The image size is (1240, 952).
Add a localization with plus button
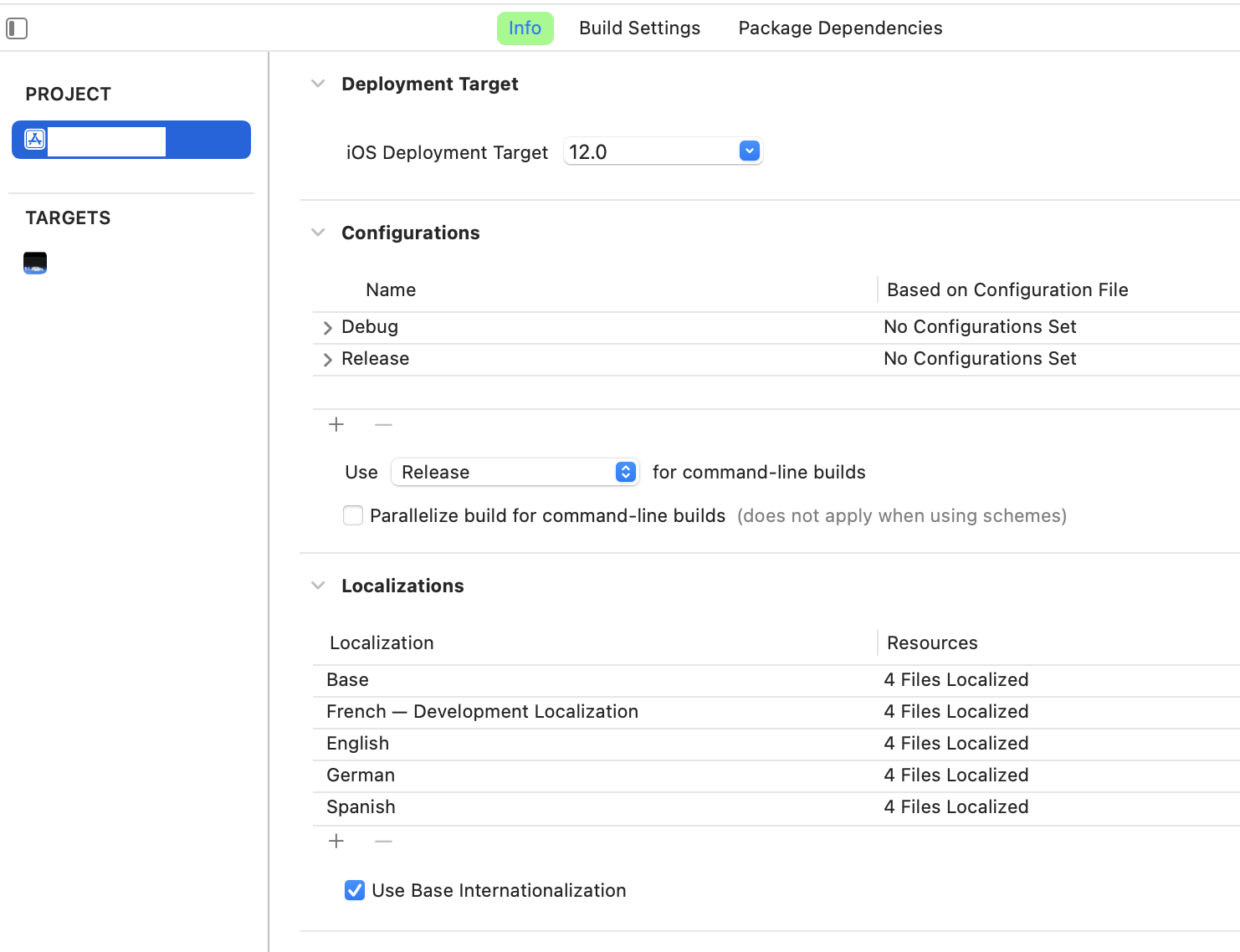click(x=336, y=842)
